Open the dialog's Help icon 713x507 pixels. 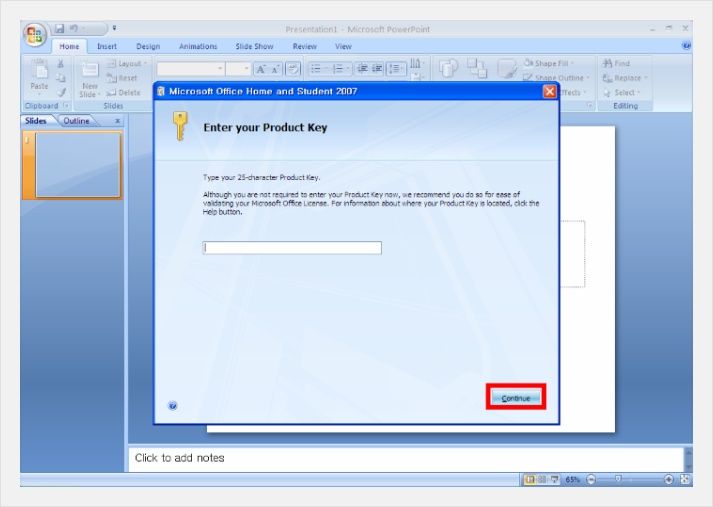tap(173, 406)
